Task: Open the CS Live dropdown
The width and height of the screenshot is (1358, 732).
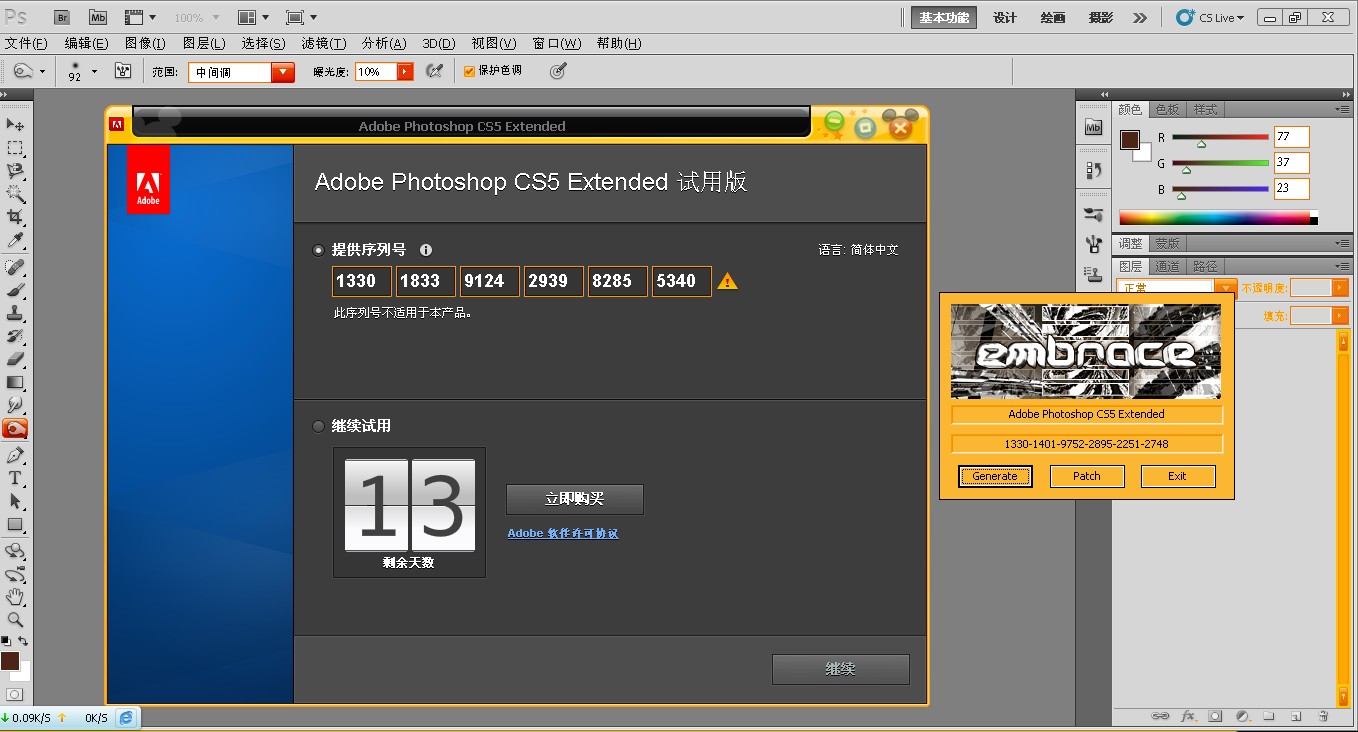Action: point(1210,18)
